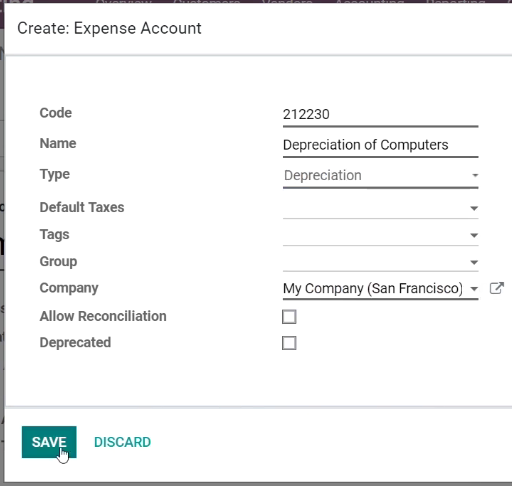512x486 pixels.
Task: Save the new expense account
Action: pyautogui.click(x=49, y=442)
